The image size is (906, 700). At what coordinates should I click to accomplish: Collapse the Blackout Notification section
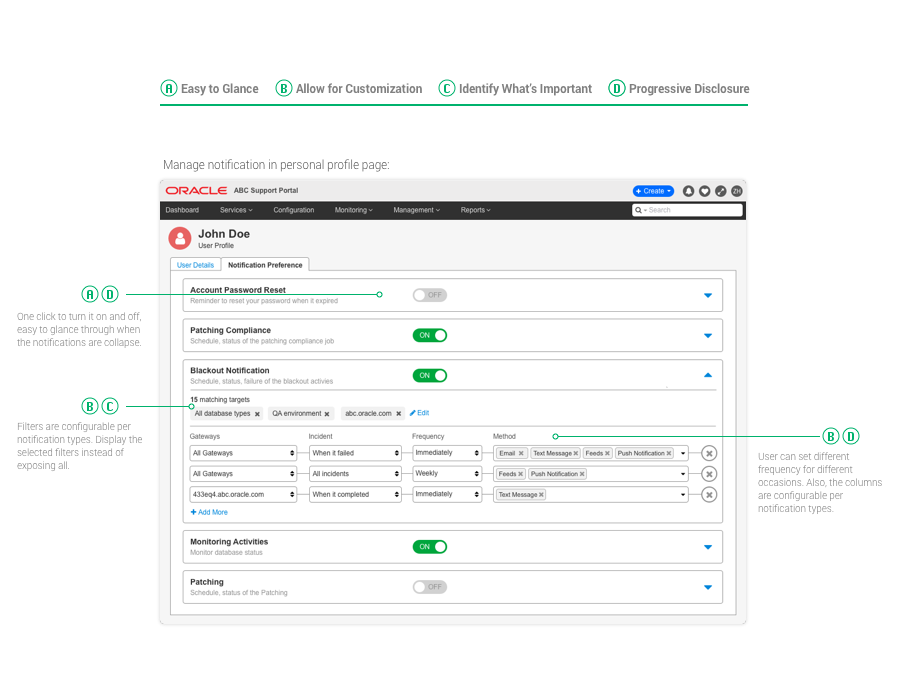(708, 376)
